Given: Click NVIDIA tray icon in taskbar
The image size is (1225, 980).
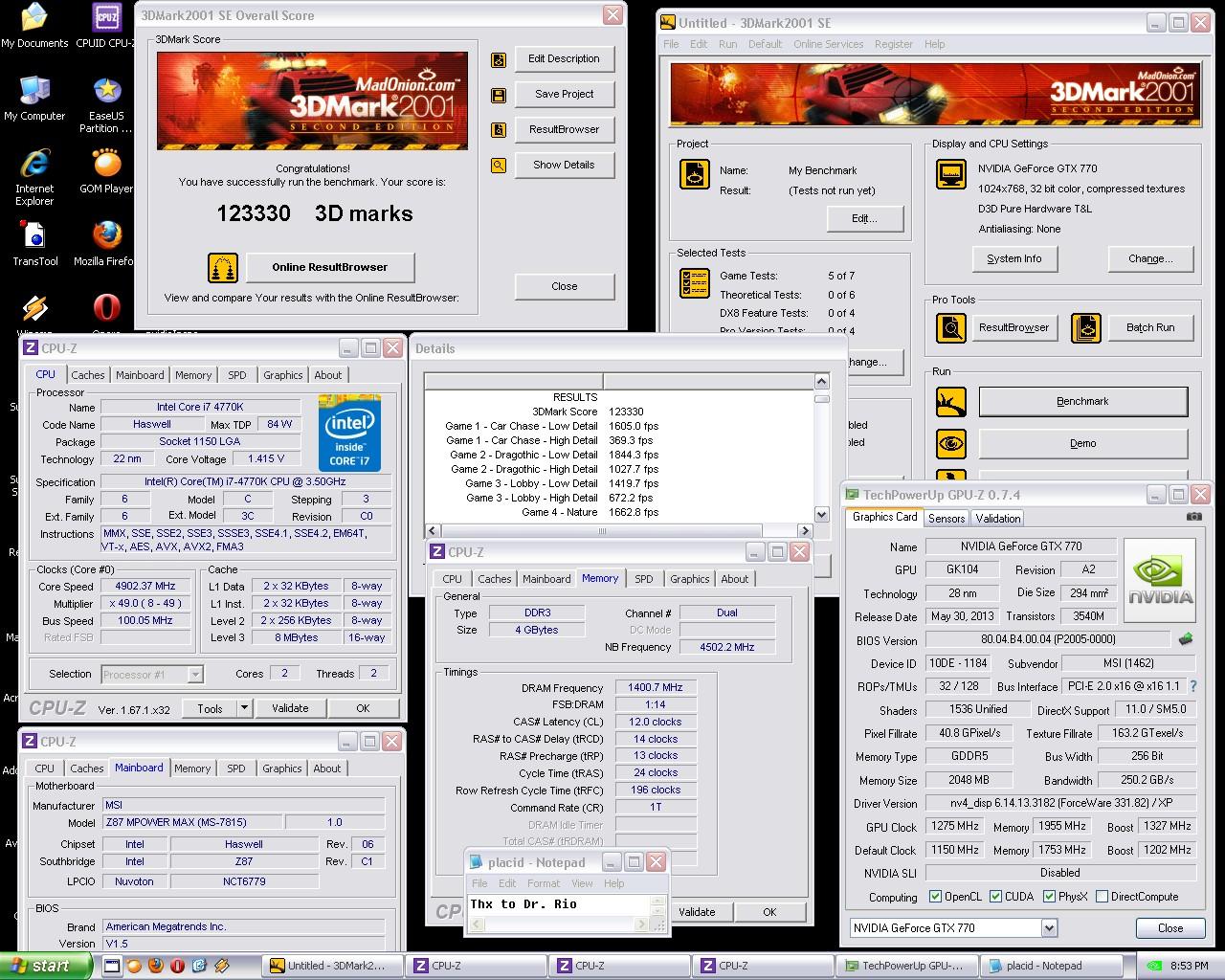Looking at the screenshot, I should tap(1156, 966).
